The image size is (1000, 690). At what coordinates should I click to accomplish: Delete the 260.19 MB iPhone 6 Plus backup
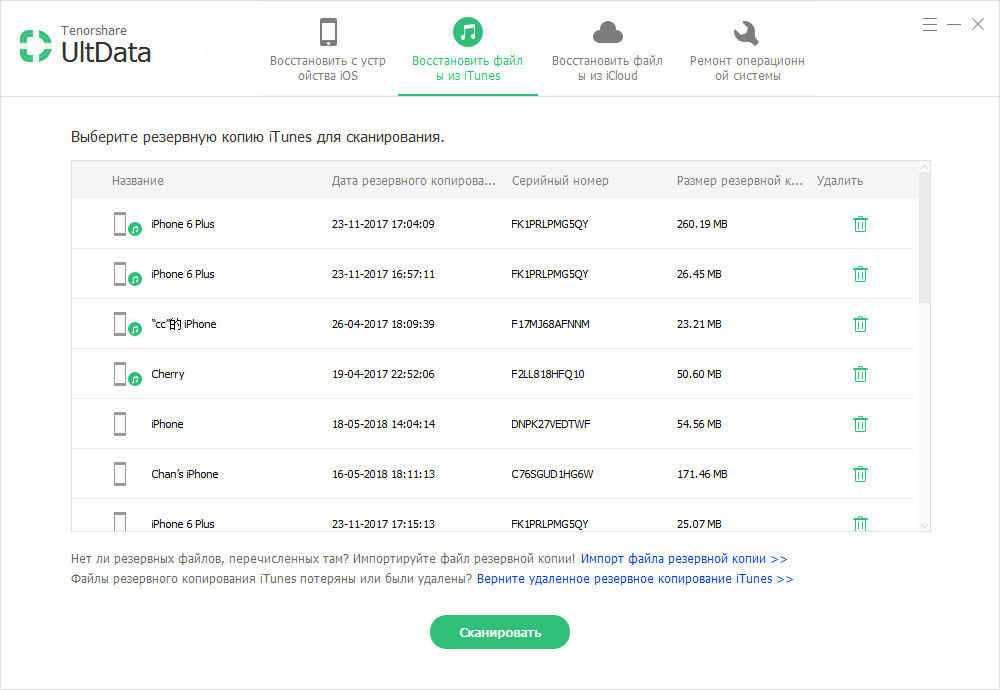859,224
